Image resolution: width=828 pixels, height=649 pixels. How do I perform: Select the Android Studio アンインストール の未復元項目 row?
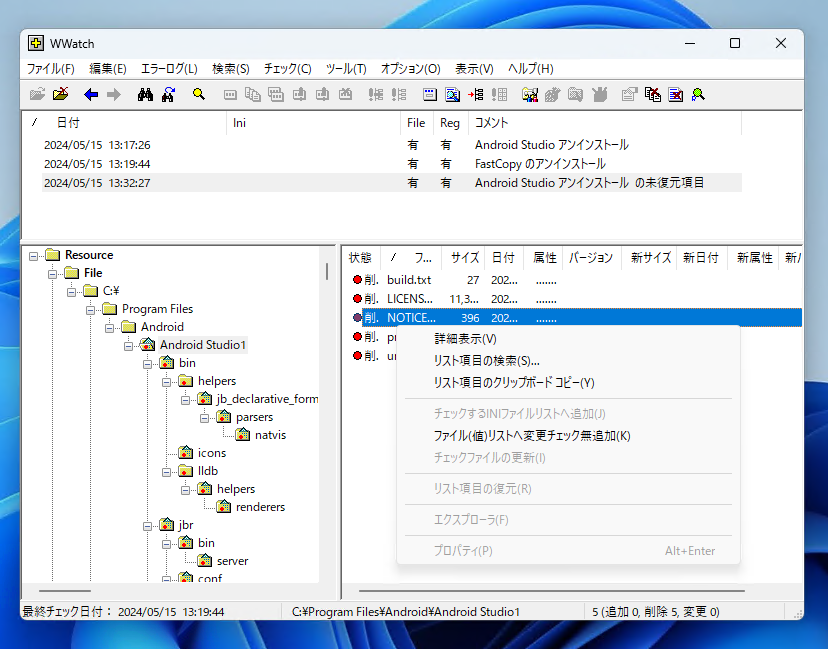click(392, 183)
